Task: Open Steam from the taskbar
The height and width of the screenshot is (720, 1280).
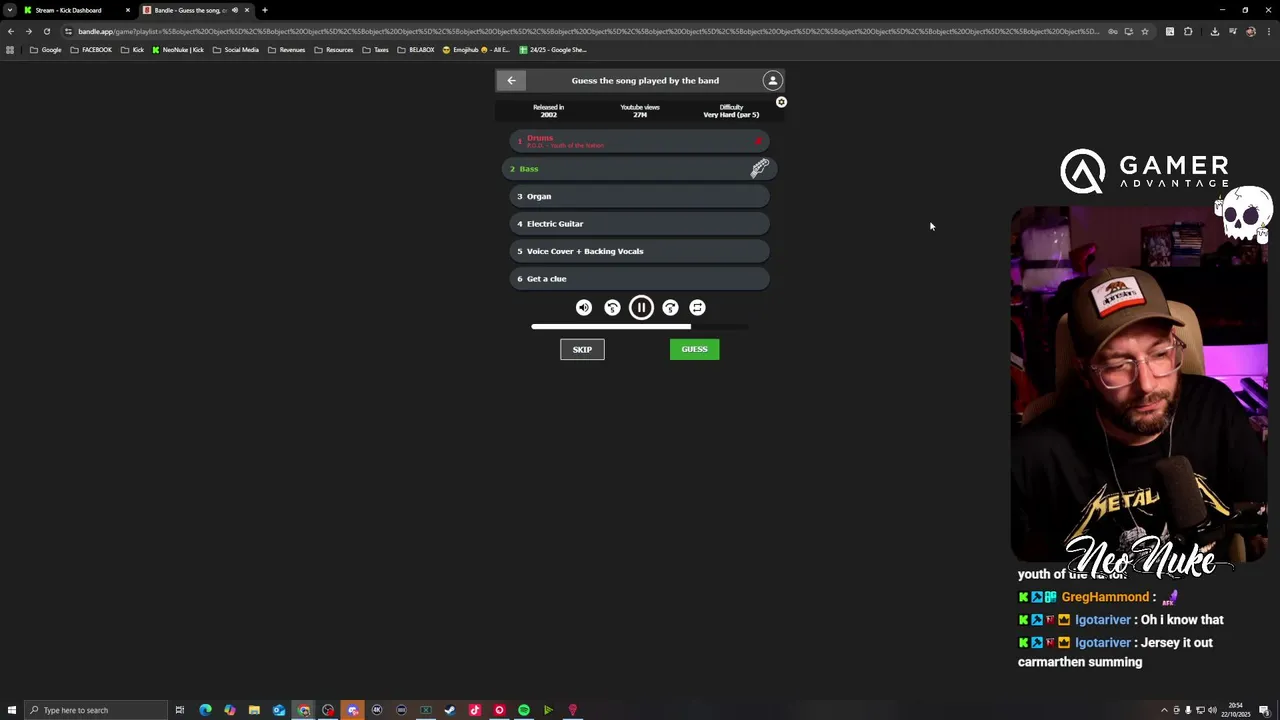Action: point(450,710)
